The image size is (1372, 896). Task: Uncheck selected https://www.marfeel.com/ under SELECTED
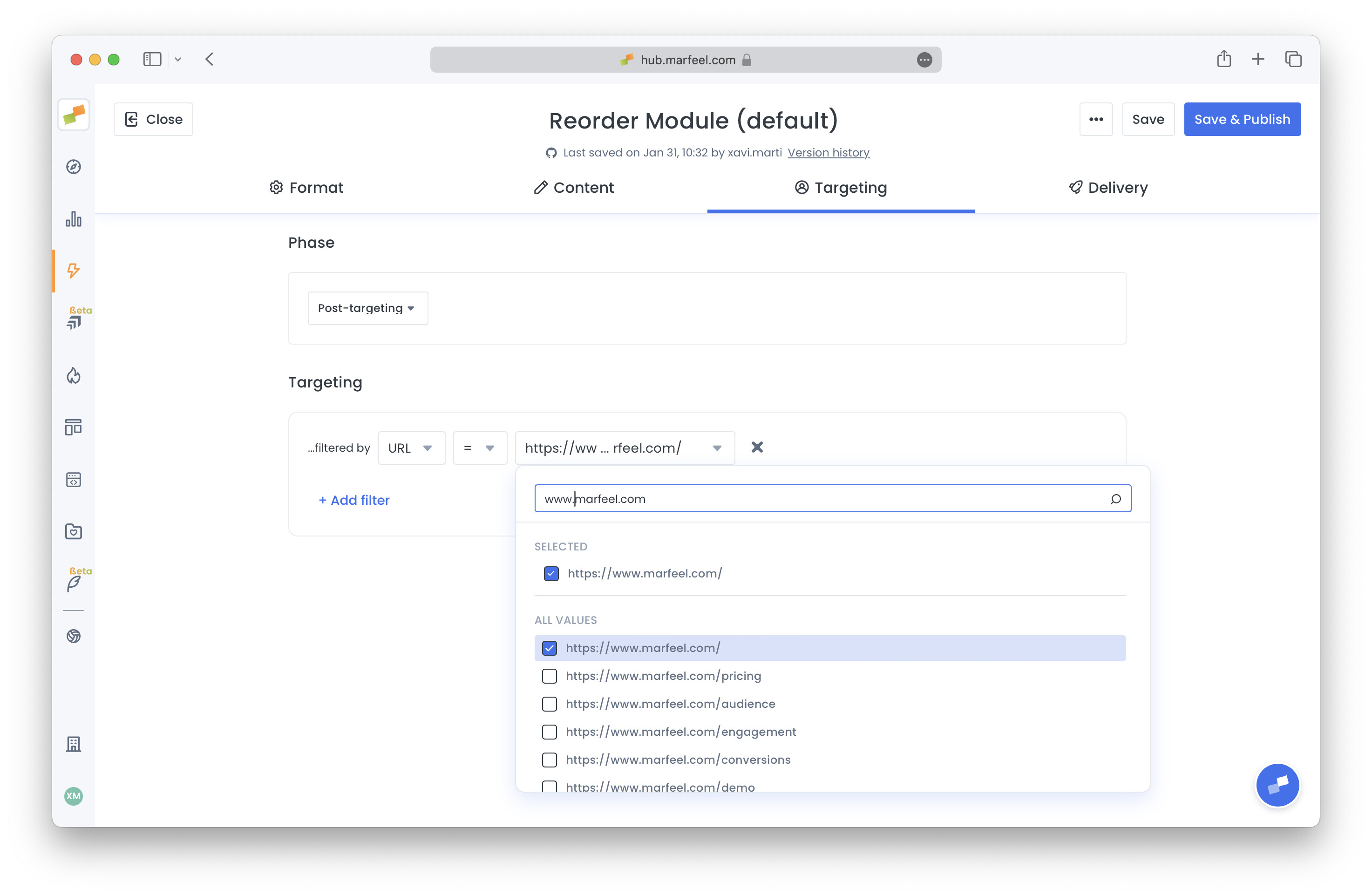(551, 574)
